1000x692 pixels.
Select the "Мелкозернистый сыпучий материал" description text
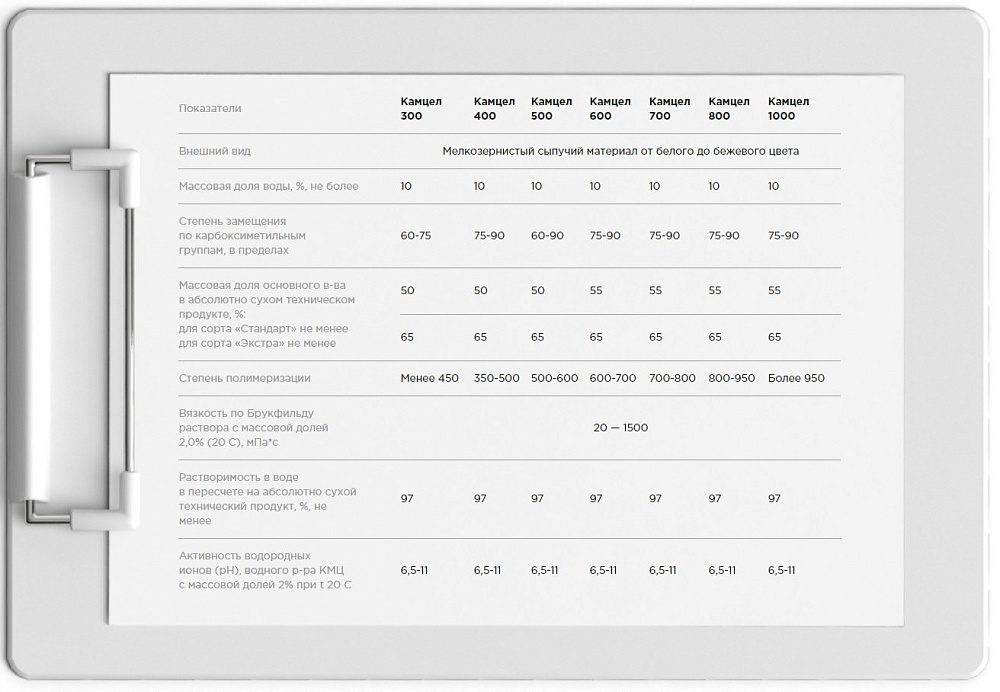[x=620, y=151]
